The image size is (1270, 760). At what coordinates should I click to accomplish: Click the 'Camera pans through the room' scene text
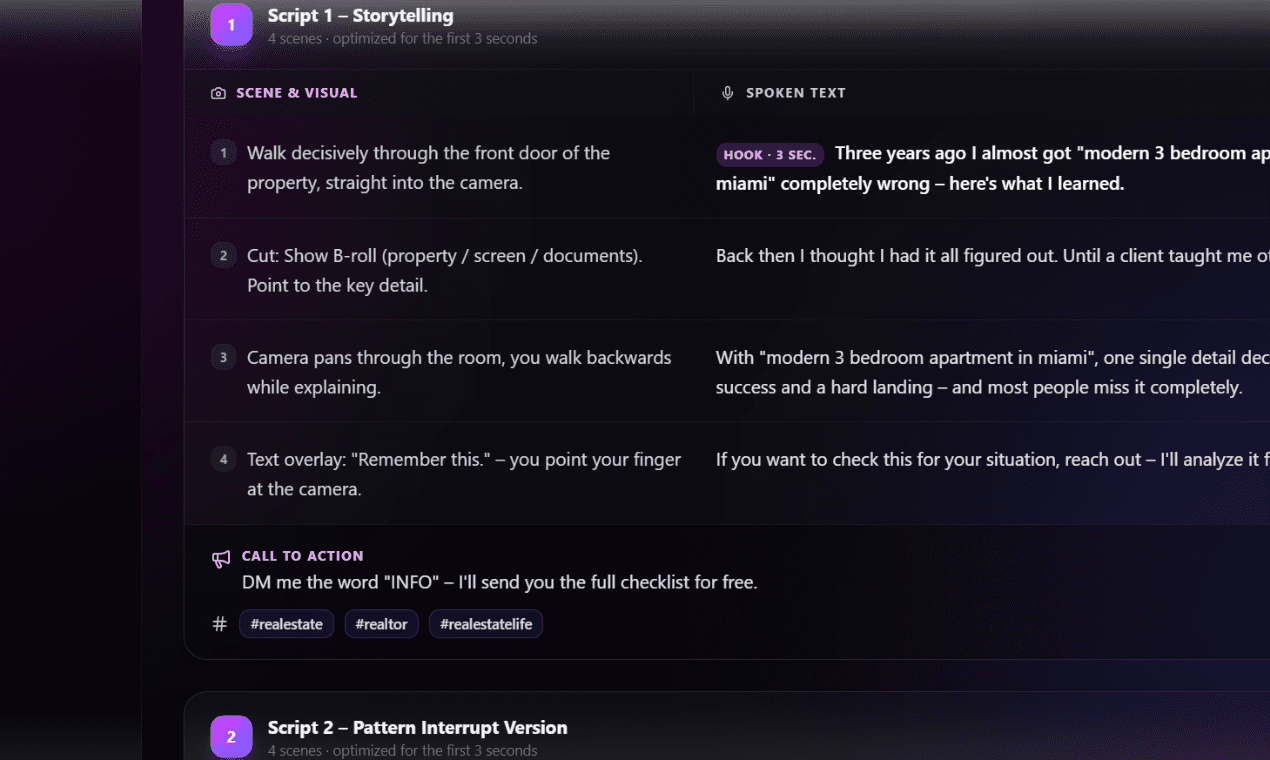pos(459,372)
